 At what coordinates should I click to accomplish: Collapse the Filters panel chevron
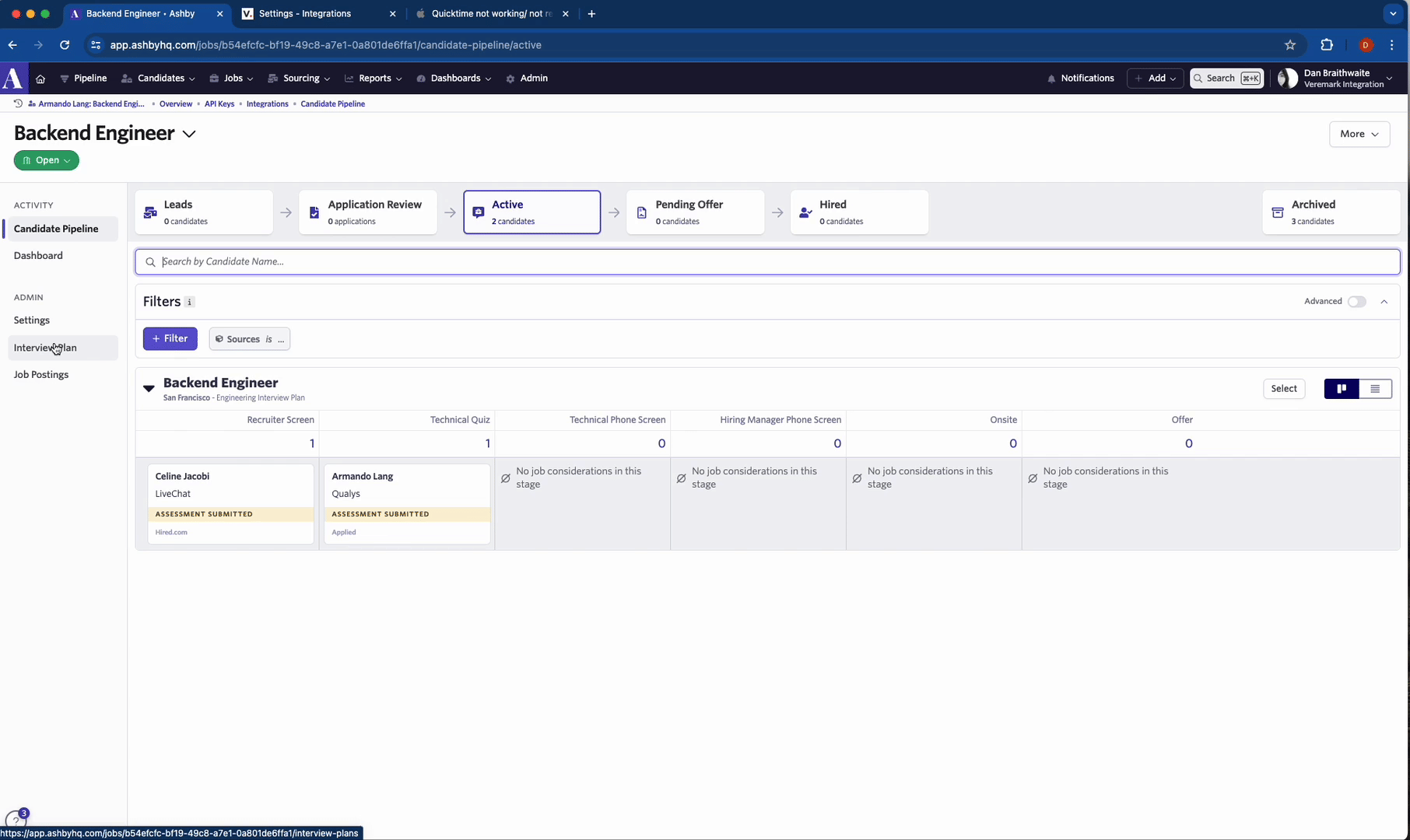1384,302
